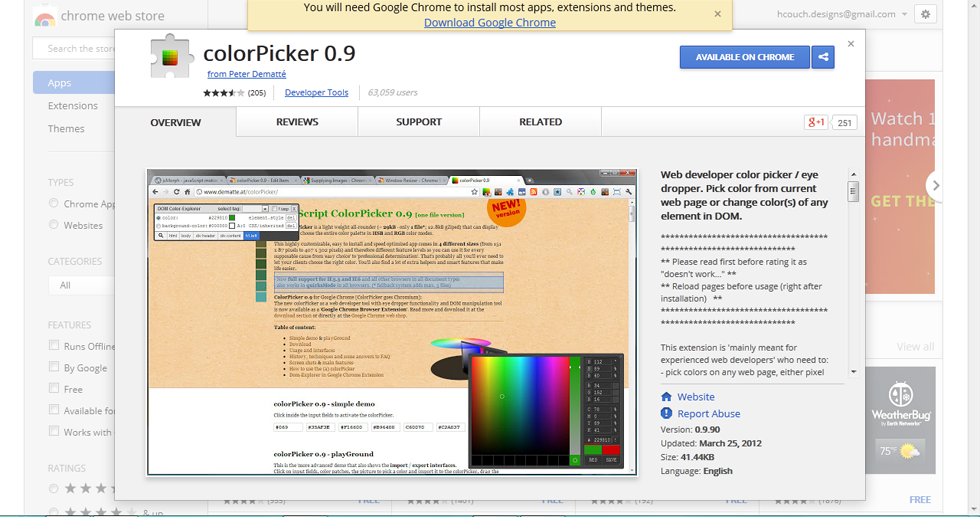Click the Chrome Web Store logo icon
The width and height of the screenshot is (980, 517).
click(x=44, y=17)
